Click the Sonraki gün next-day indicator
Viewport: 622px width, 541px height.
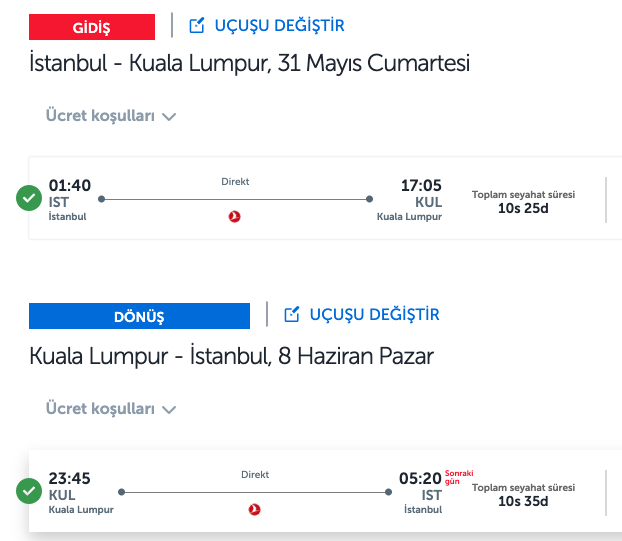(459, 477)
